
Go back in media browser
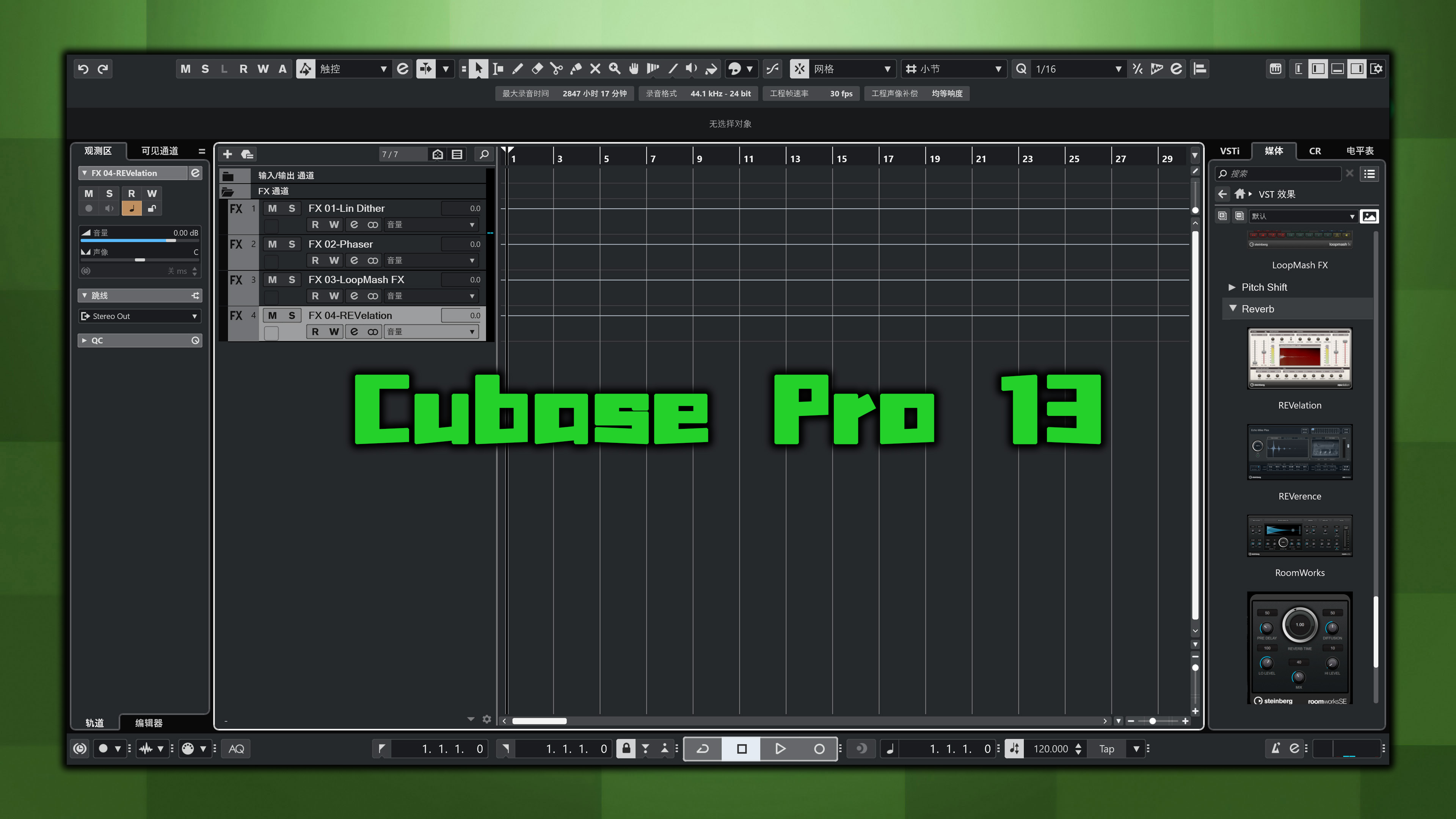[x=1222, y=194]
